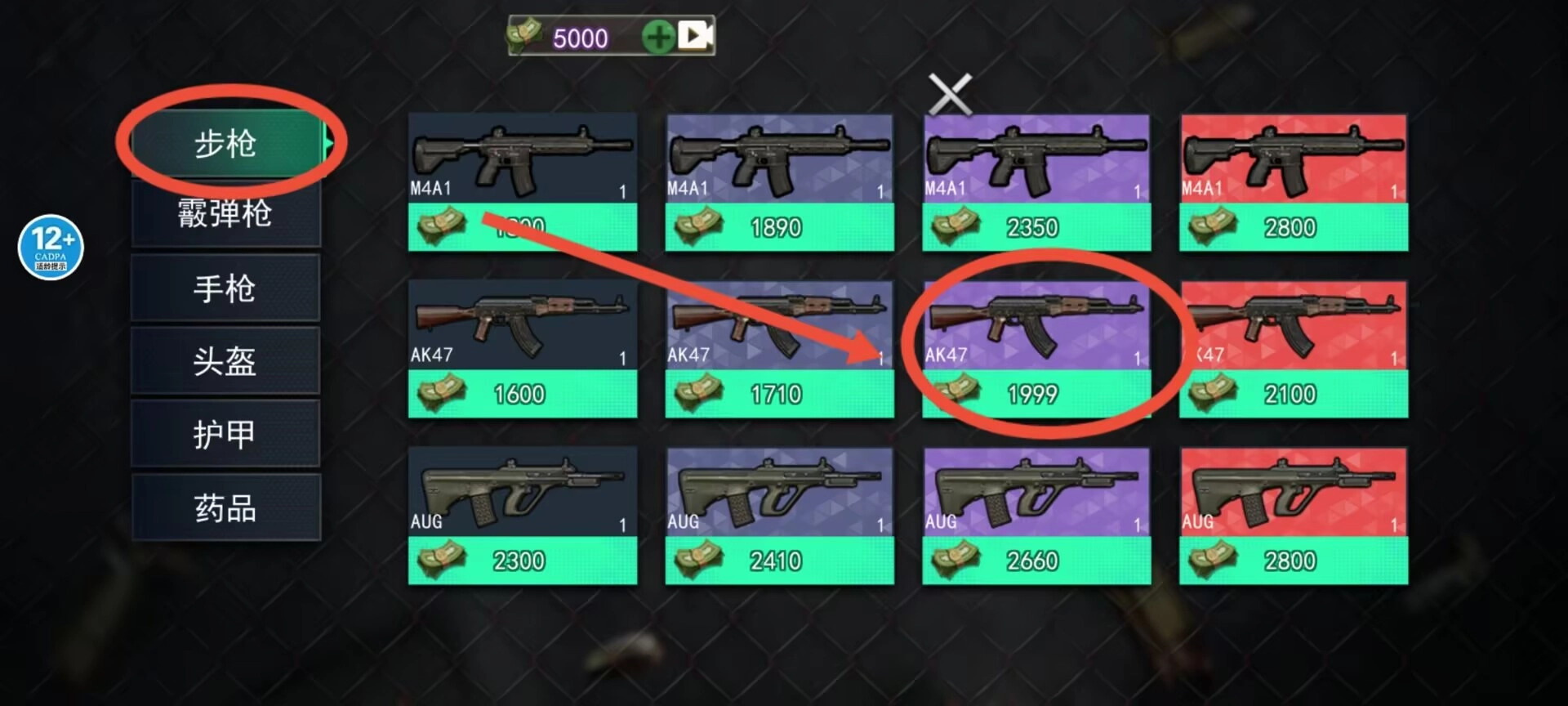Viewport: 1568px width, 706px height.
Task: Buy the dark AUG for 2300
Action: click(x=523, y=561)
